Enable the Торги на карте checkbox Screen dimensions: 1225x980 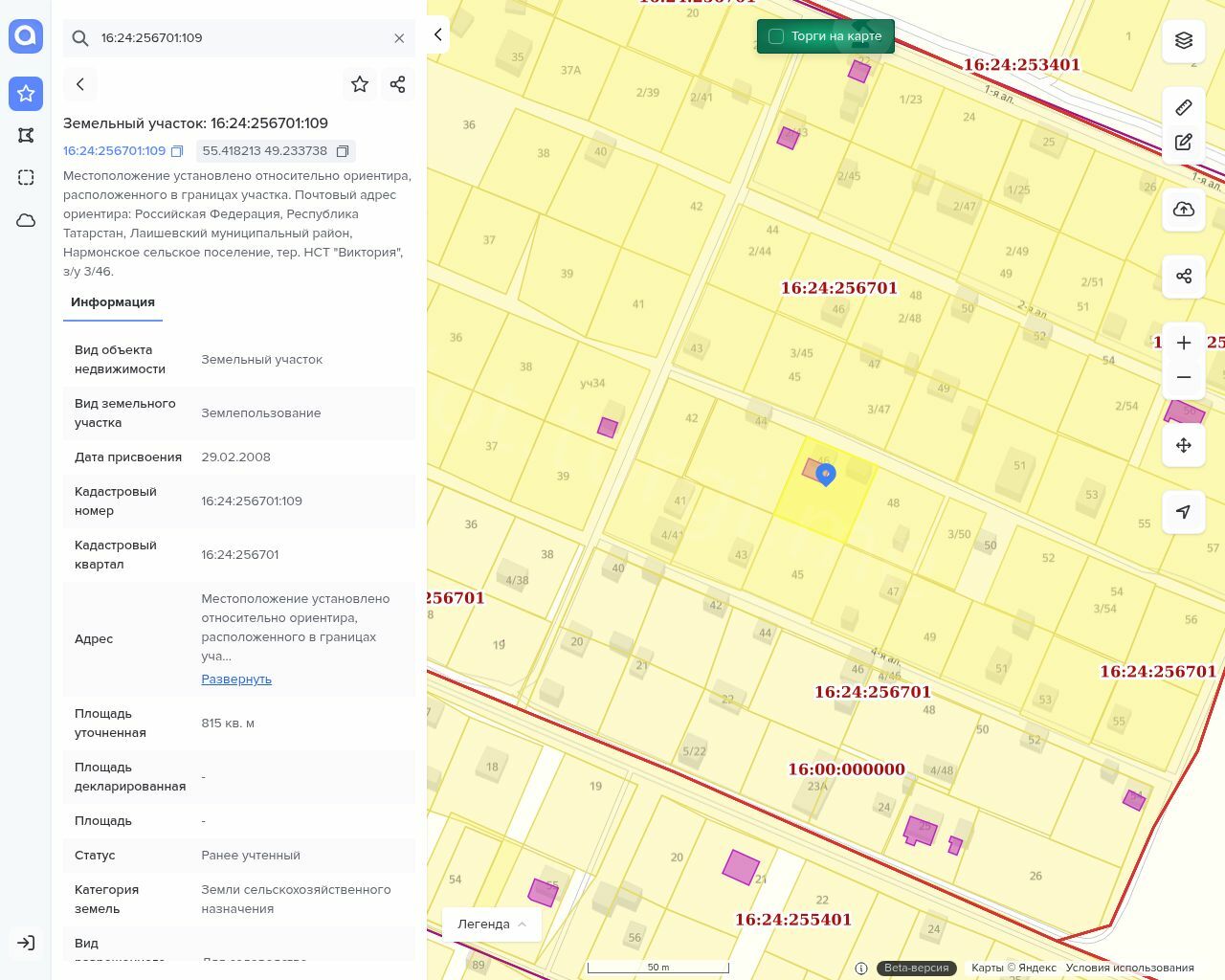tap(776, 36)
